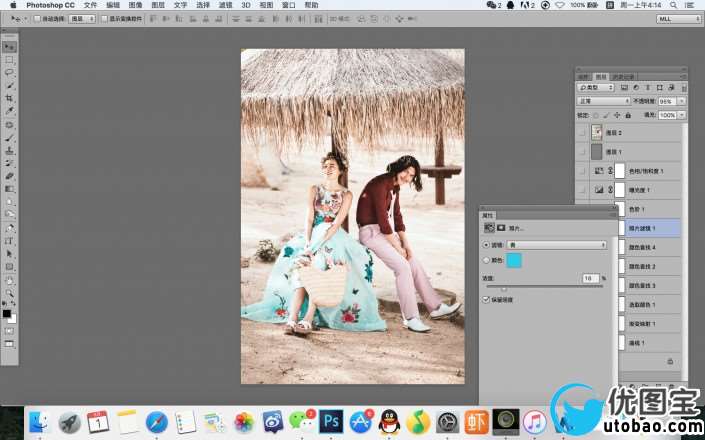Click the lock position icon

tap(617, 116)
